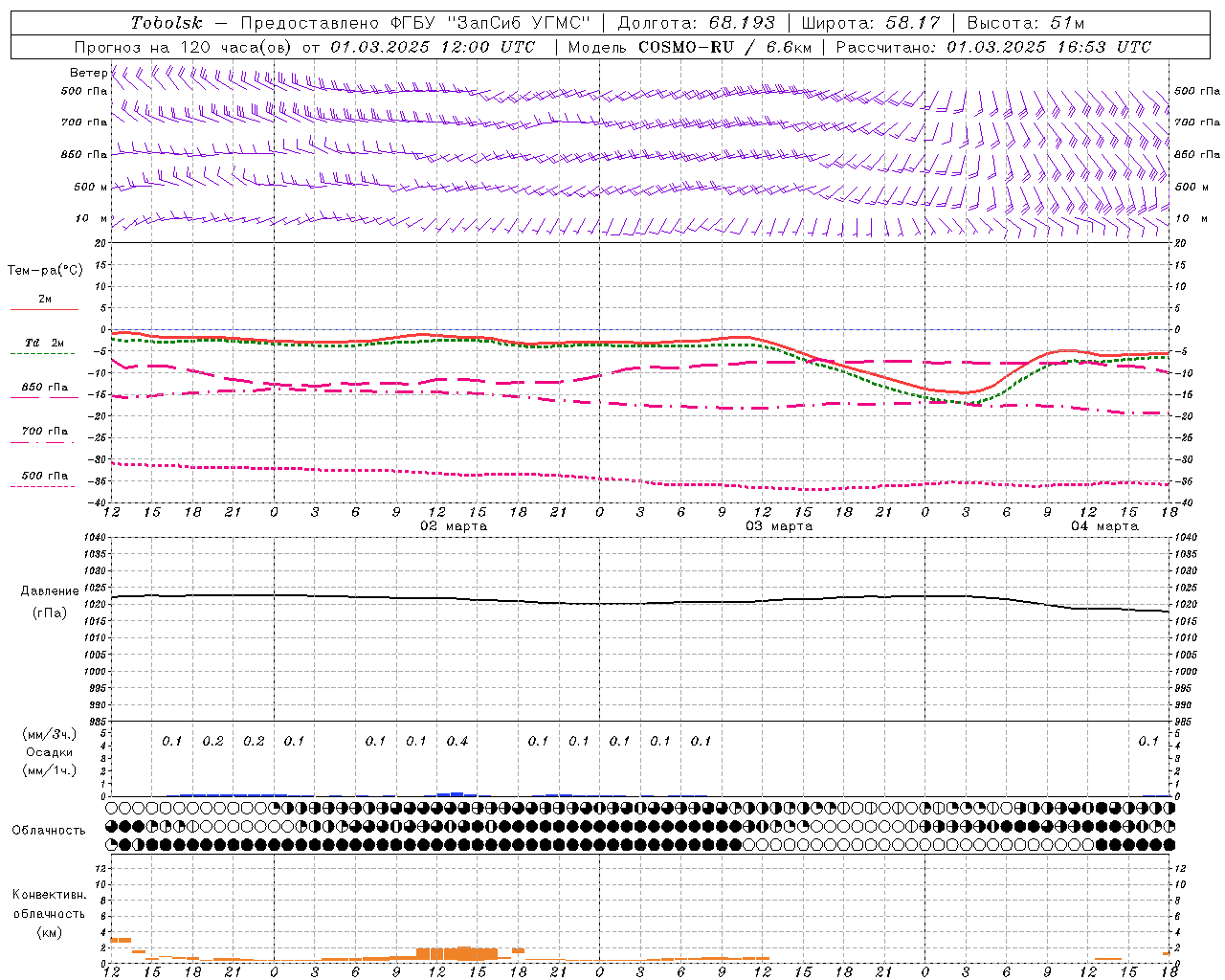The width and height of the screenshot is (1225, 980).
Task: Click the "Рассчитано: 01.03.2025 16:53 UTC" text
Action: click(x=993, y=47)
